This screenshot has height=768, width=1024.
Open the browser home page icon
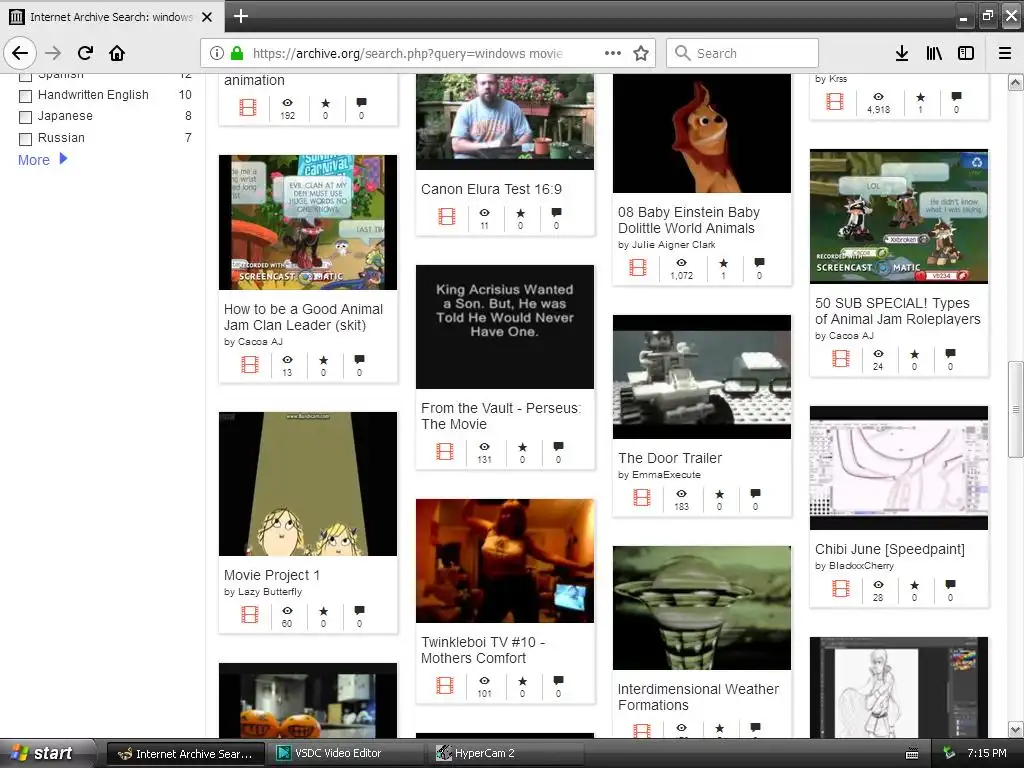click(x=117, y=53)
